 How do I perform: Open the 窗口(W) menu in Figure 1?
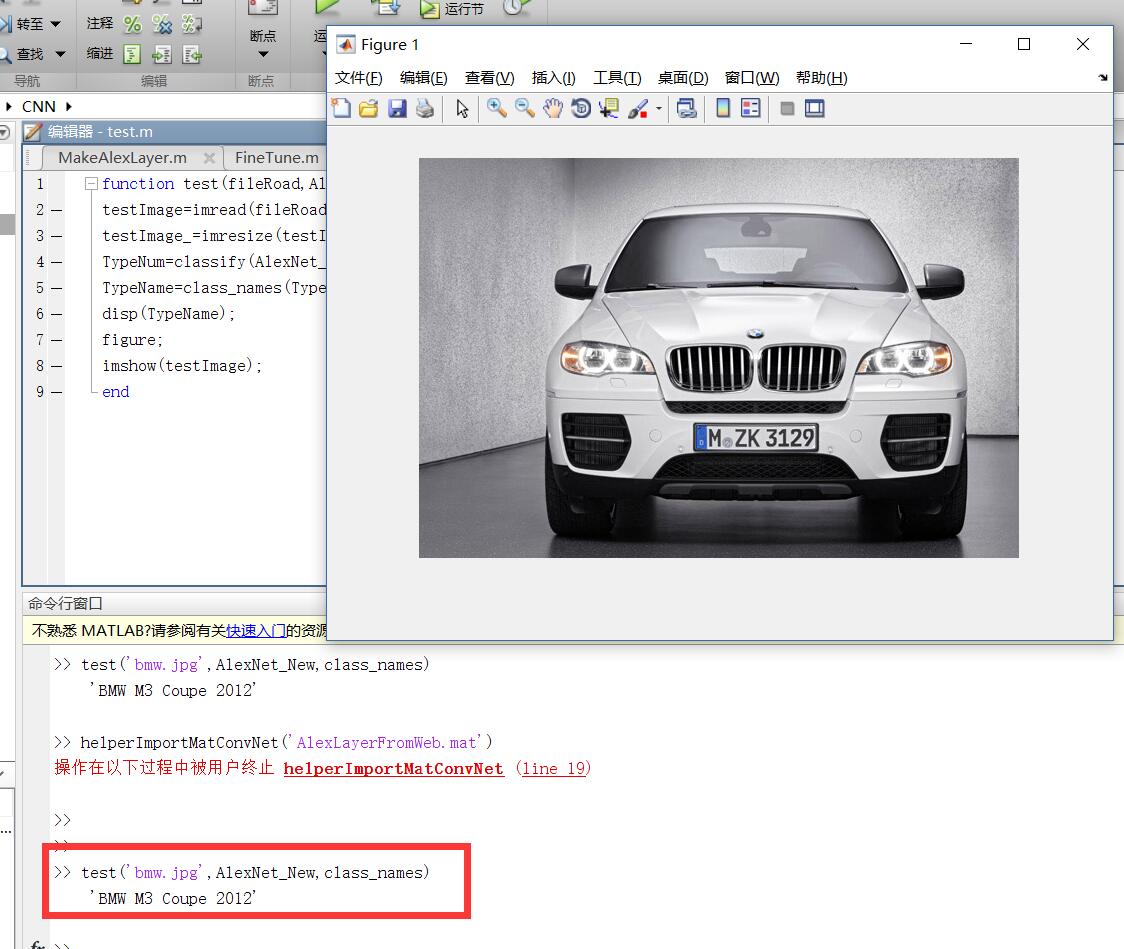[752, 77]
